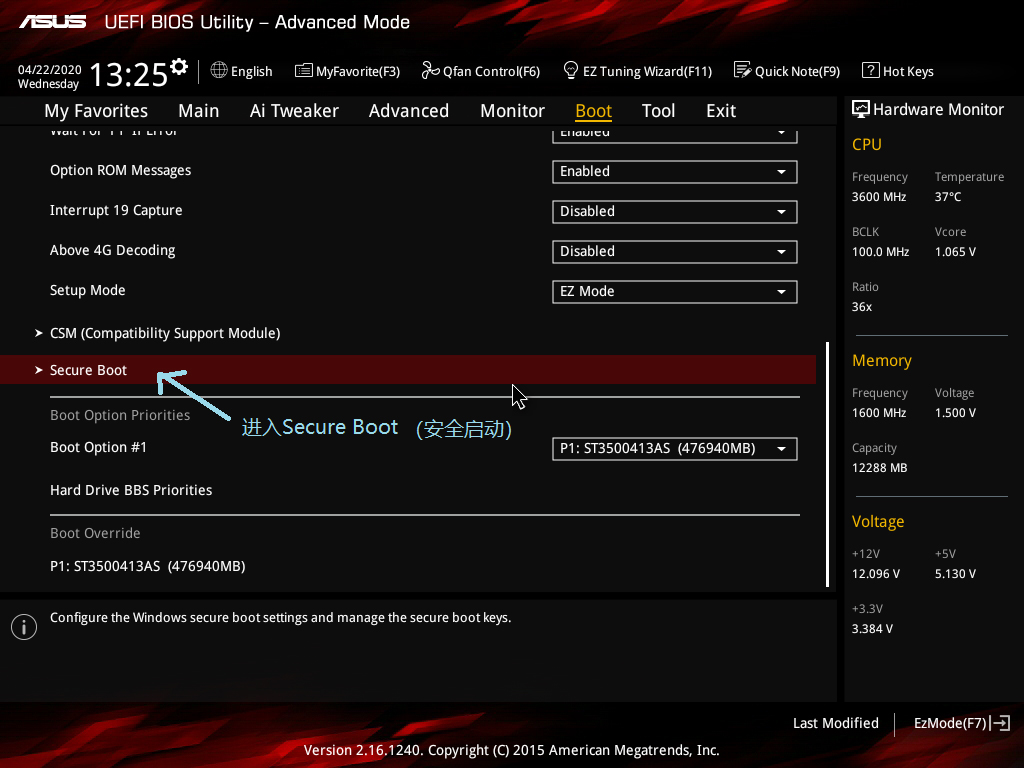Click the Boot Option #1 label
Image resolution: width=1024 pixels, height=768 pixels.
(99, 447)
